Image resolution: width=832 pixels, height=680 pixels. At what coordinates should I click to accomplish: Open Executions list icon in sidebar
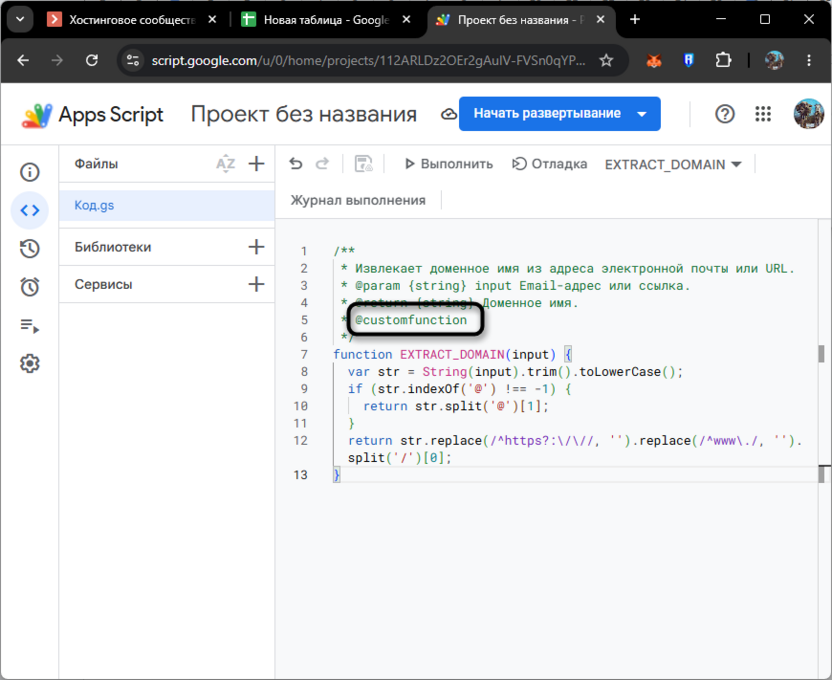click(30, 326)
